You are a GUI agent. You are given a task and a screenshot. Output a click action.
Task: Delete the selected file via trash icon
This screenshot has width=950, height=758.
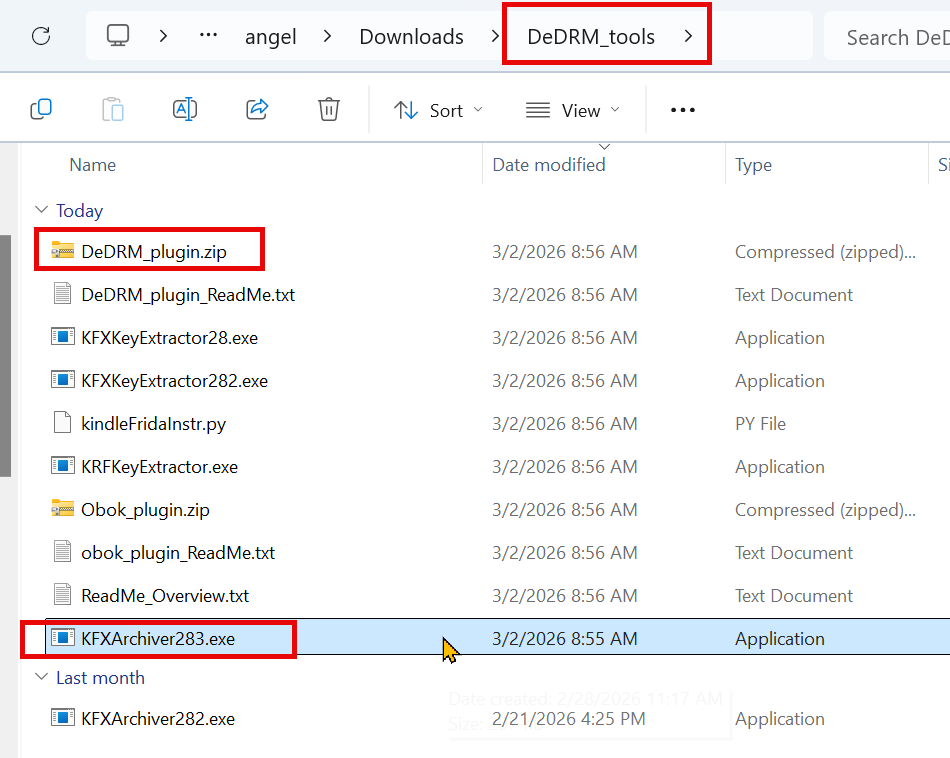pyautogui.click(x=329, y=110)
